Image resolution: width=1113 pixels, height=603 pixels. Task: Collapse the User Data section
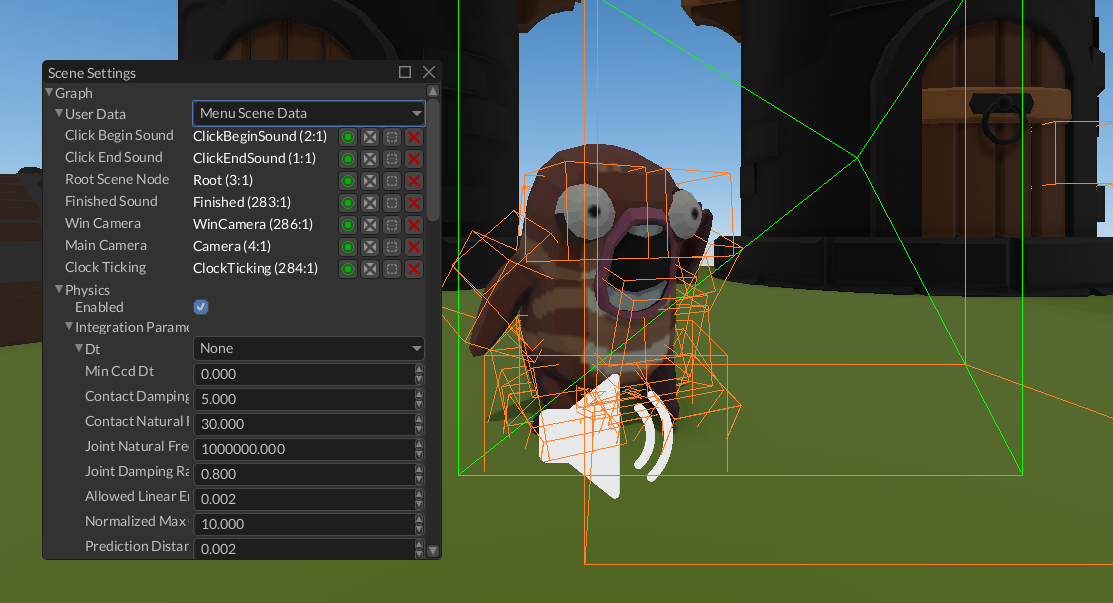59,114
